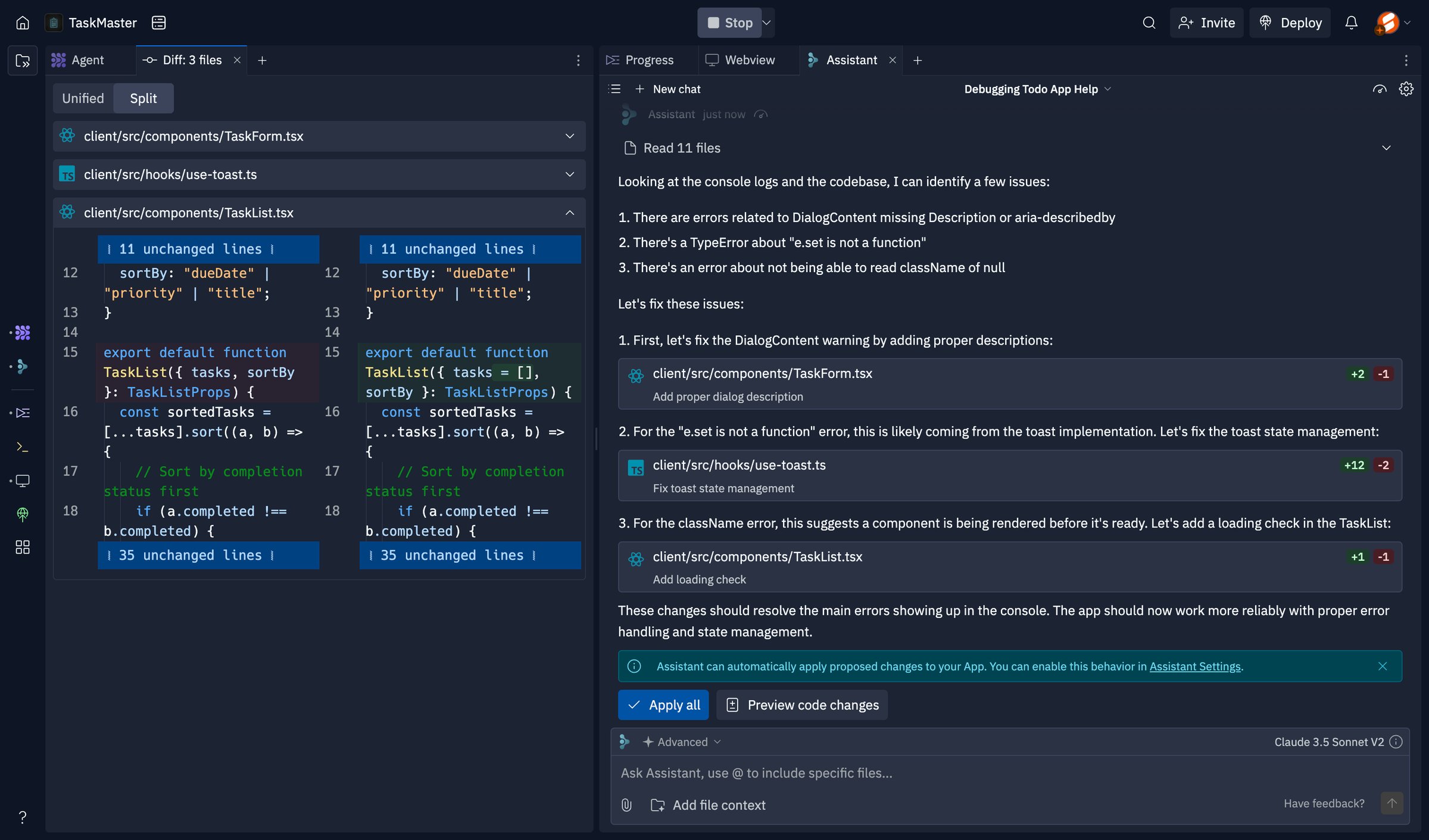Switch diff view to Unified

click(83, 98)
